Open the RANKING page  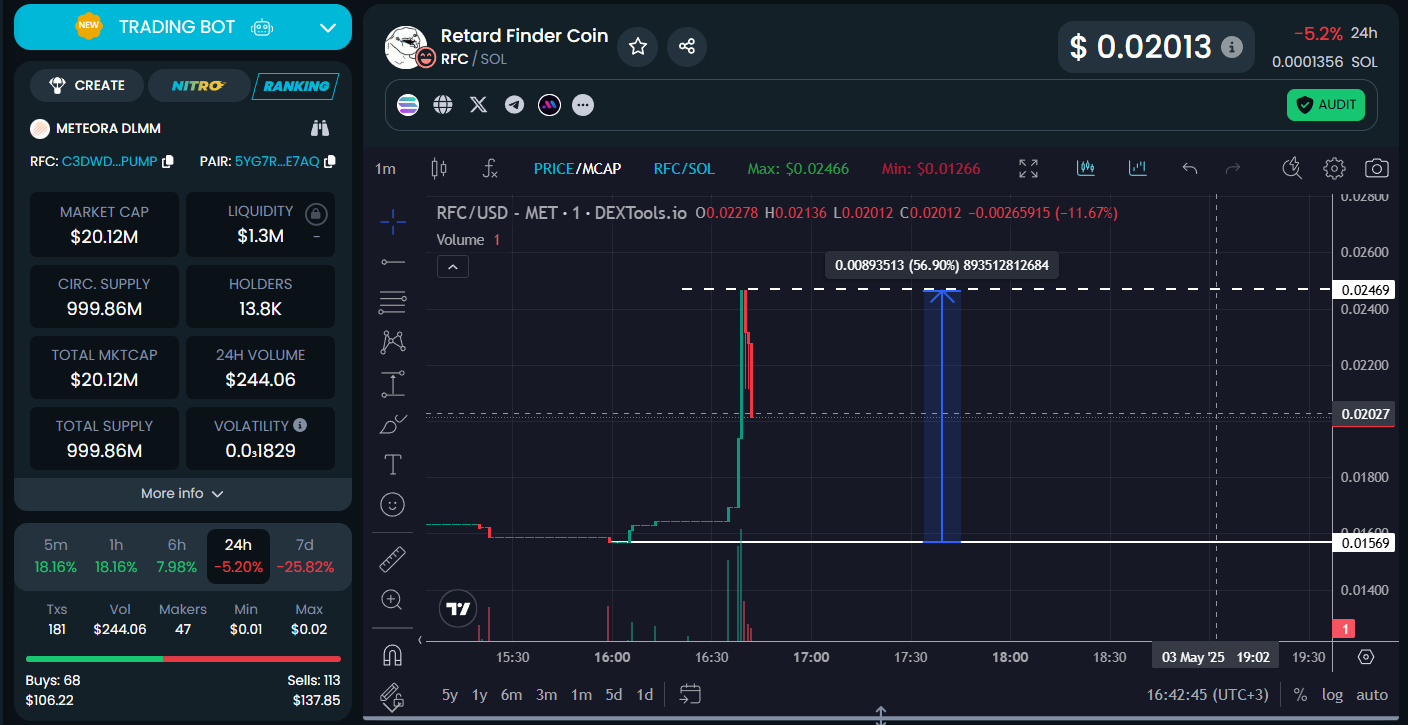point(296,86)
